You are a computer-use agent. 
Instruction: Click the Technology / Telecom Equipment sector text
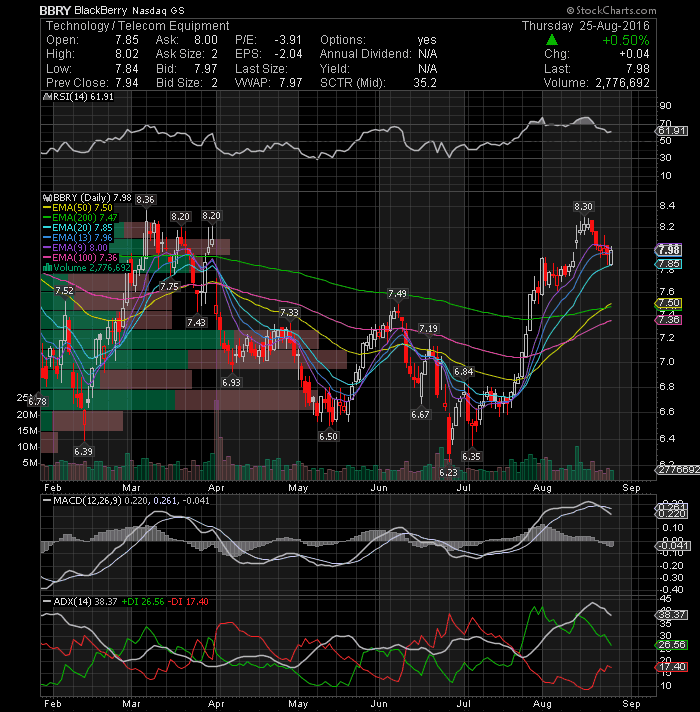(x=138, y=26)
